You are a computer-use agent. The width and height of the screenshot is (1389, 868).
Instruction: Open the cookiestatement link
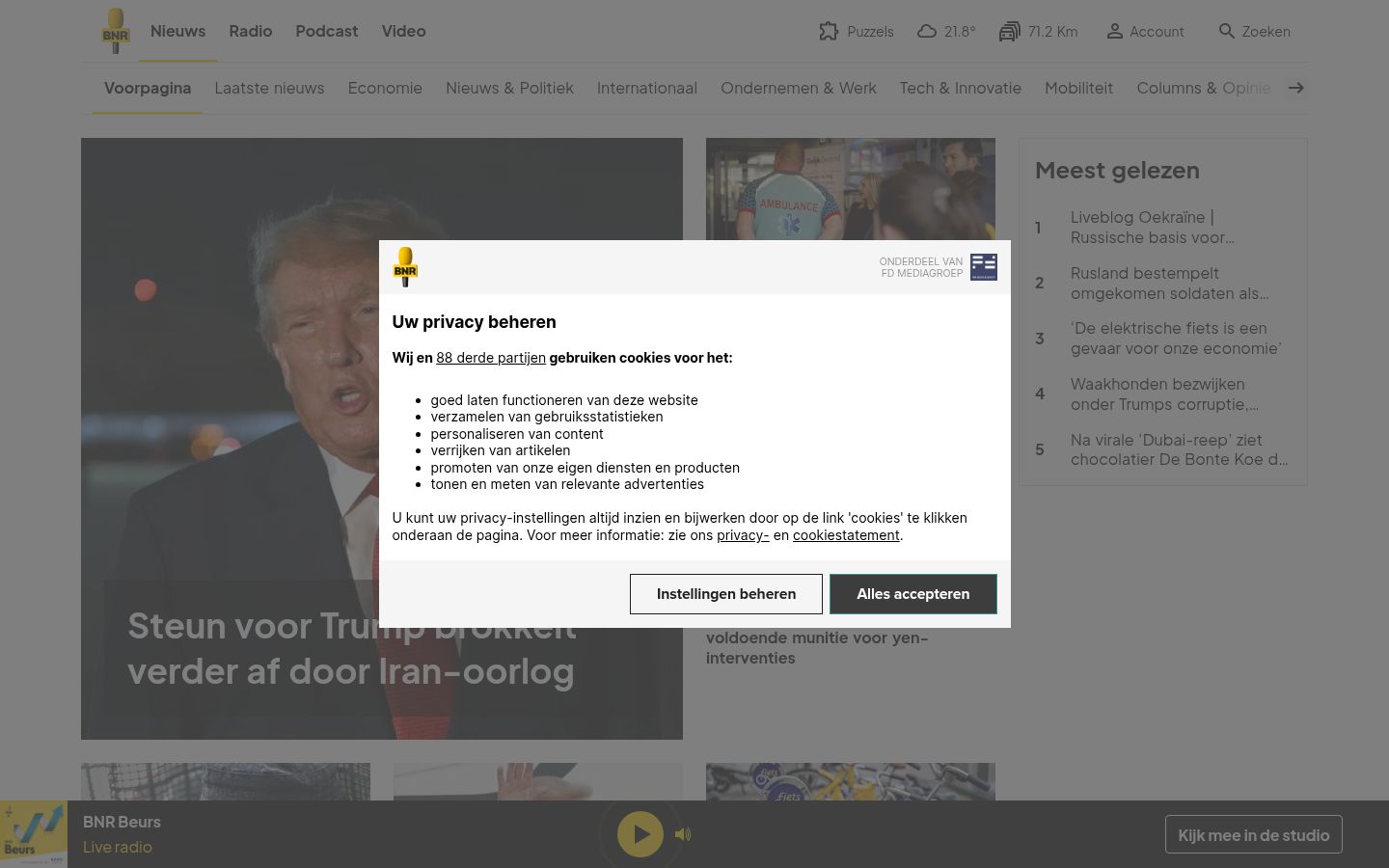click(846, 535)
